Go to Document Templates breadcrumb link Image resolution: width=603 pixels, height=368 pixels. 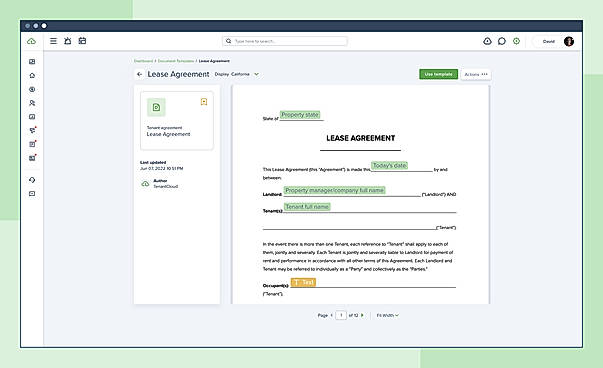176,61
